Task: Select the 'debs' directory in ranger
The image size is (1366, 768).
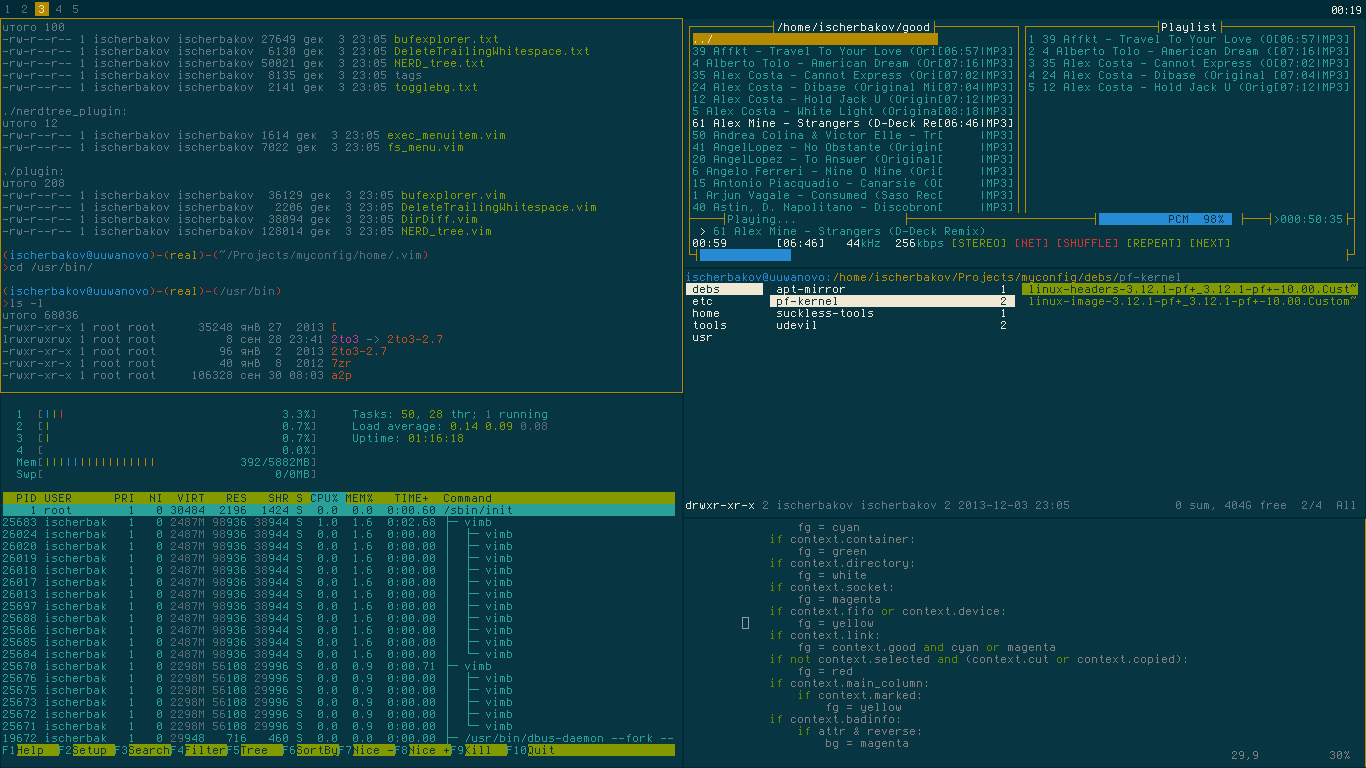Action: point(725,289)
